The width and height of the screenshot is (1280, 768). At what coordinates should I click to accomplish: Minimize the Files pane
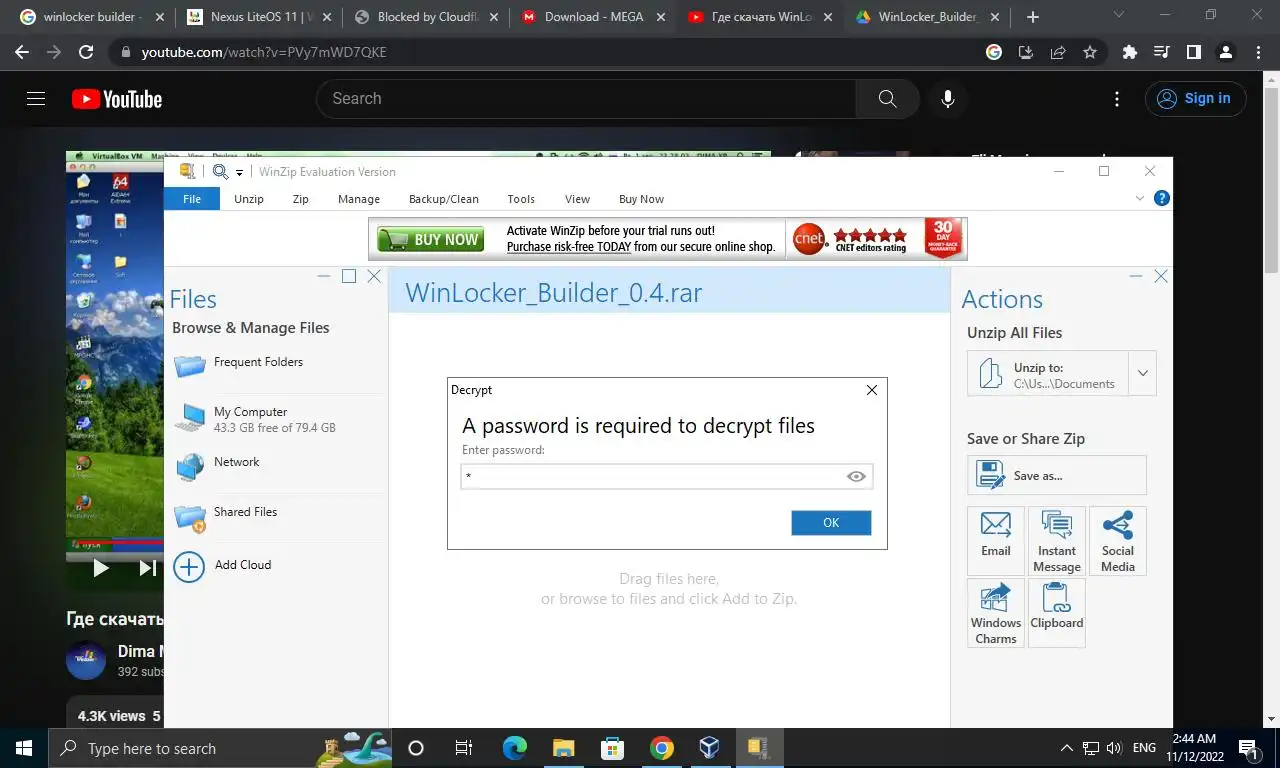click(x=324, y=276)
